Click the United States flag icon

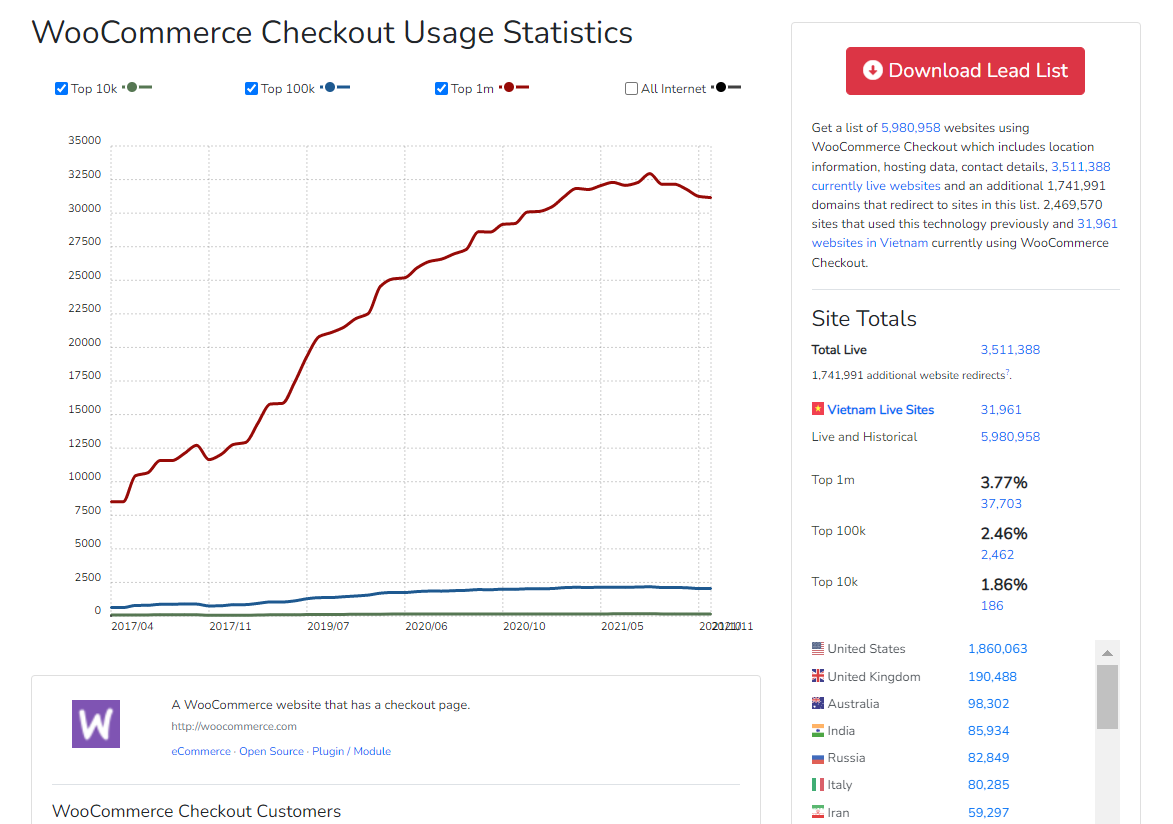click(x=818, y=648)
